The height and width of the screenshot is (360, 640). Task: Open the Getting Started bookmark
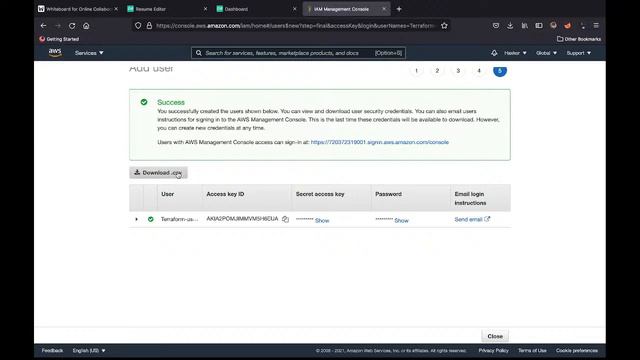click(59, 39)
